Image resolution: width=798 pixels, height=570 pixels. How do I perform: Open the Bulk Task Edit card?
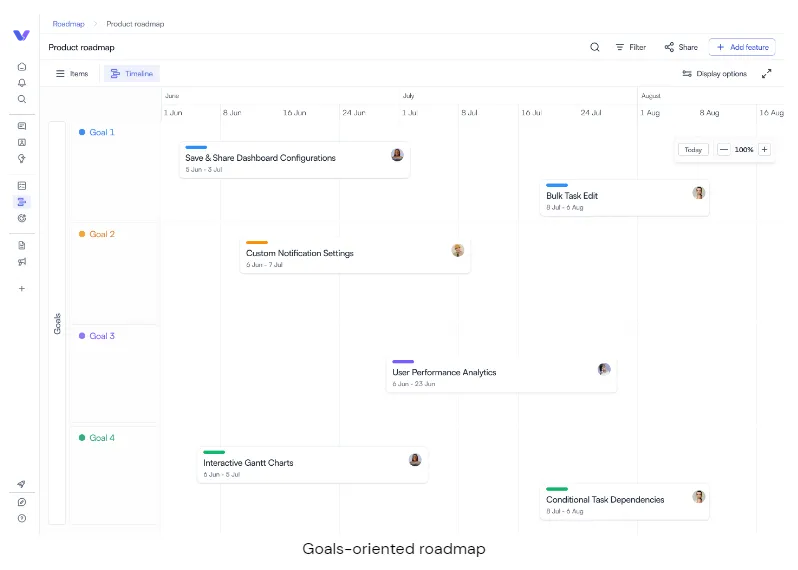(x=624, y=198)
